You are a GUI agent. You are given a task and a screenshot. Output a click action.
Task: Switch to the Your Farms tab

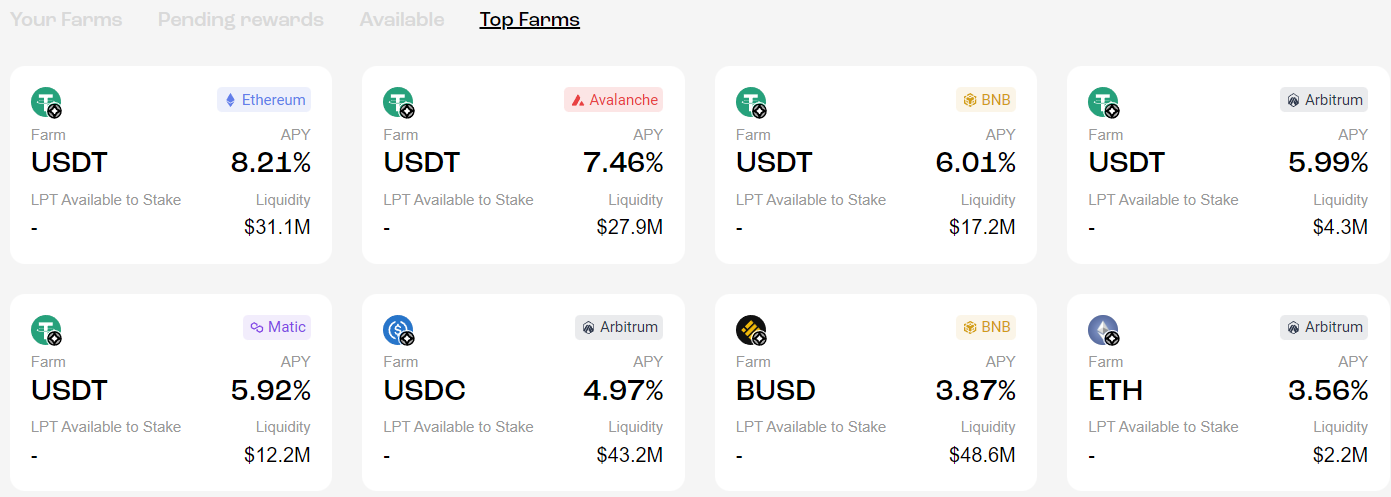(66, 20)
